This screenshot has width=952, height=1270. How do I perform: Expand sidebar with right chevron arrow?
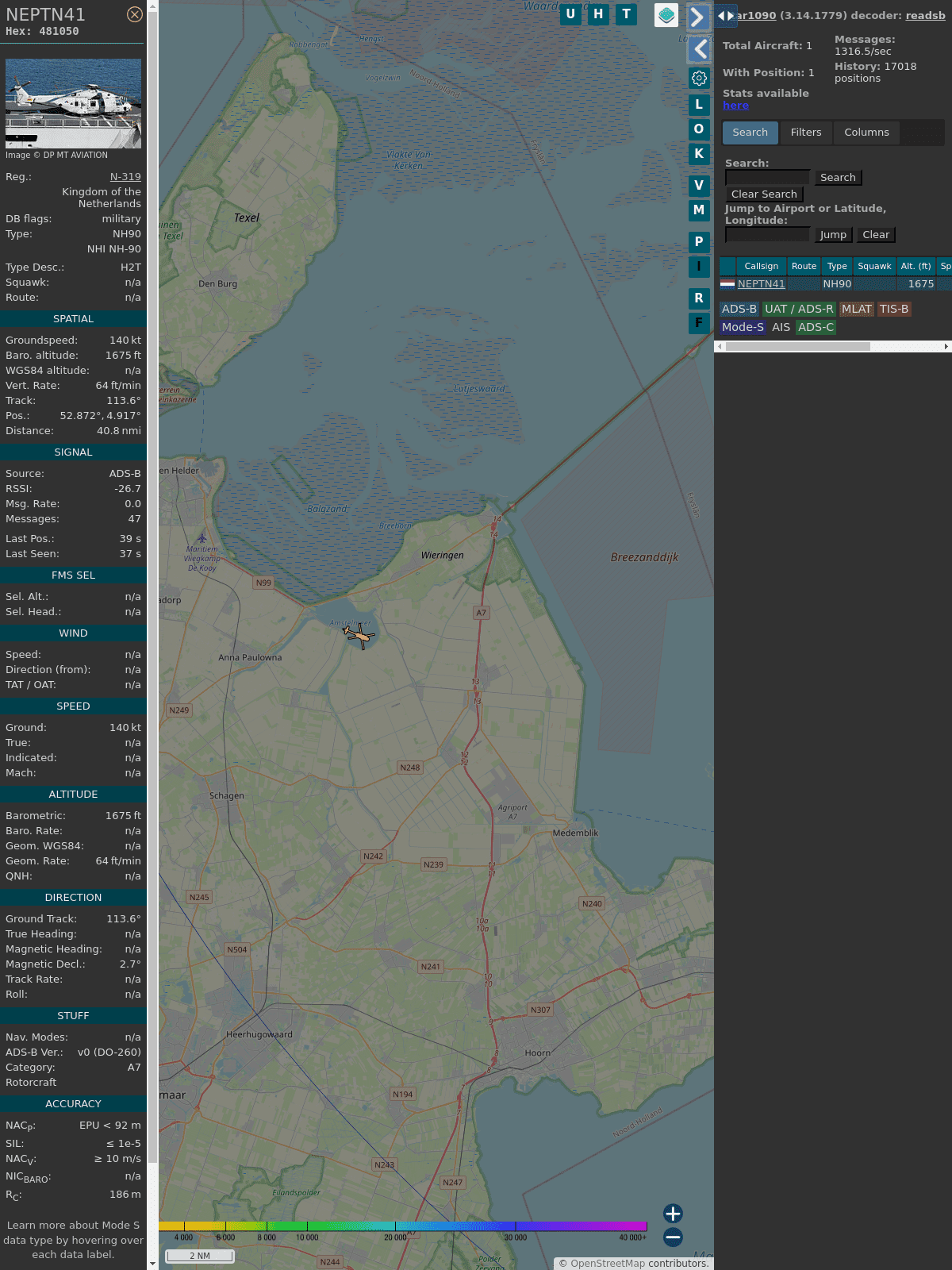click(x=697, y=17)
